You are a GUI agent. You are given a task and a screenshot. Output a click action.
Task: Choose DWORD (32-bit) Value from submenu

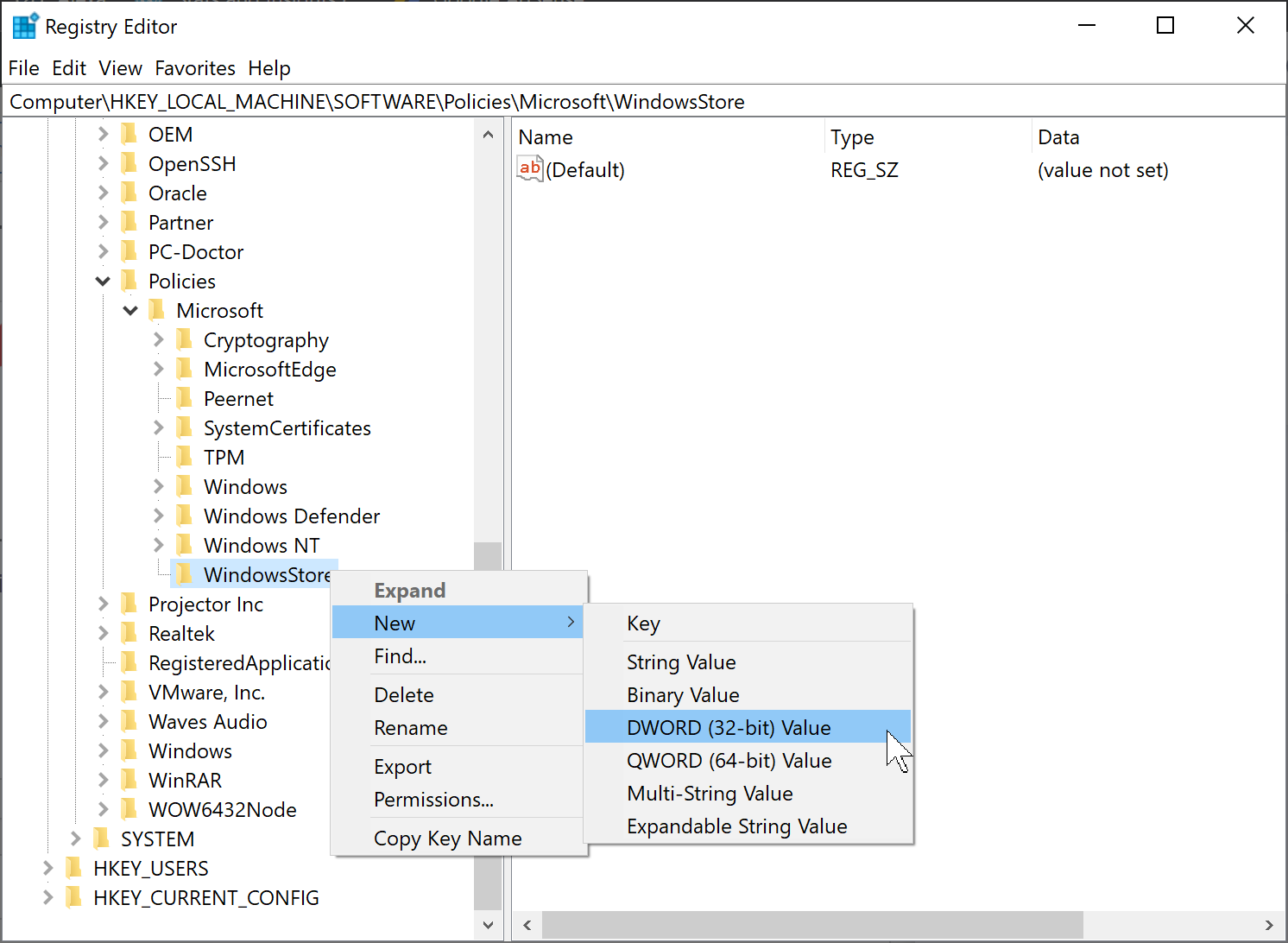[x=729, y=728]
